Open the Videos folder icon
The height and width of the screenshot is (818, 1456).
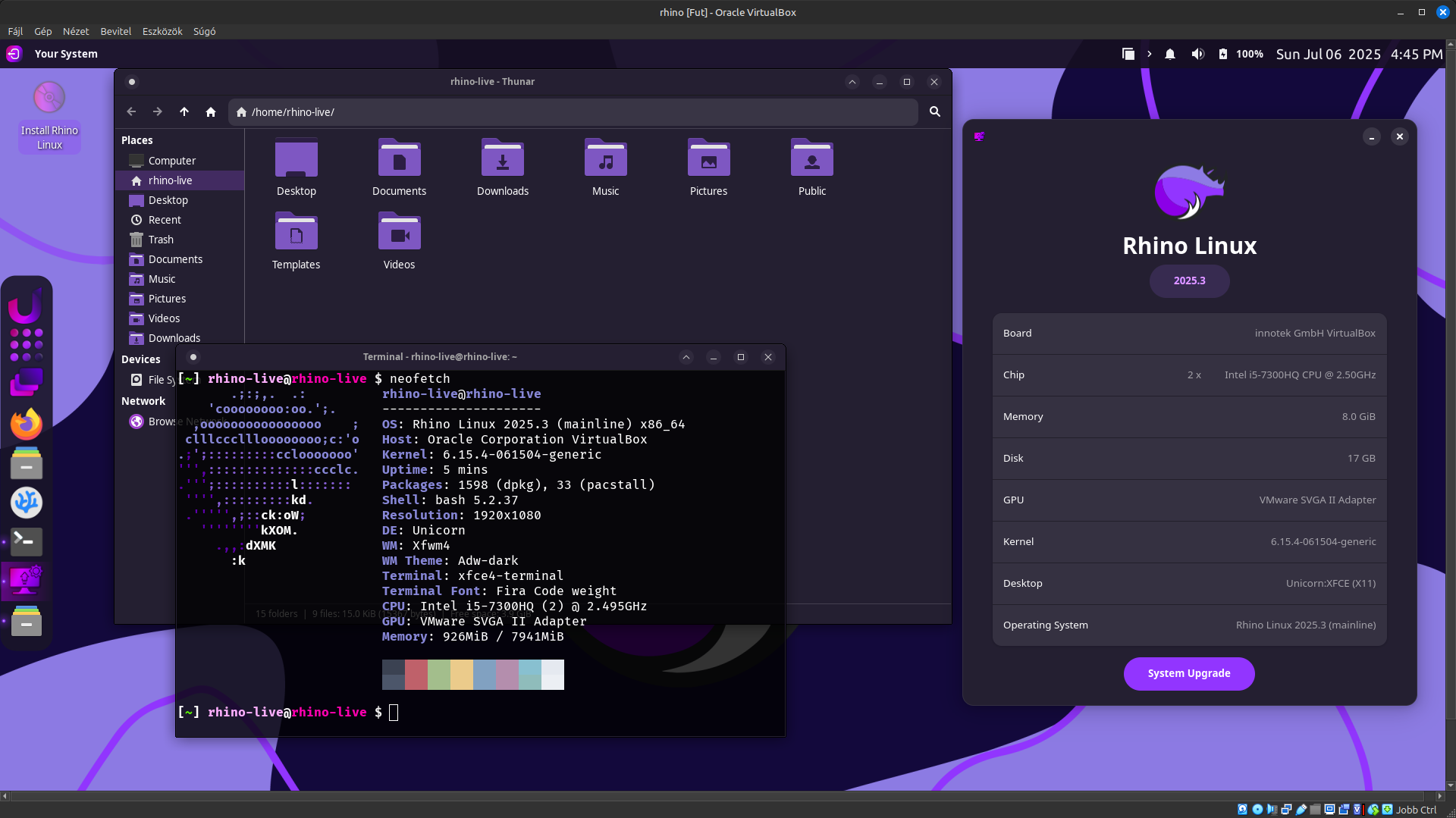point(399,241)
